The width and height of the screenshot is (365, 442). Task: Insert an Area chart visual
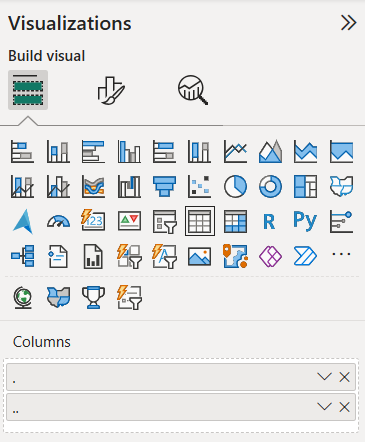click(x=270, y=152)
